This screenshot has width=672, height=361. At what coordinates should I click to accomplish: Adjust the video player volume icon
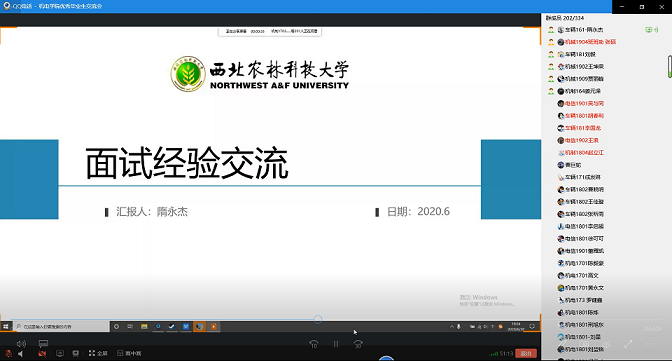(x=21, y=343)
